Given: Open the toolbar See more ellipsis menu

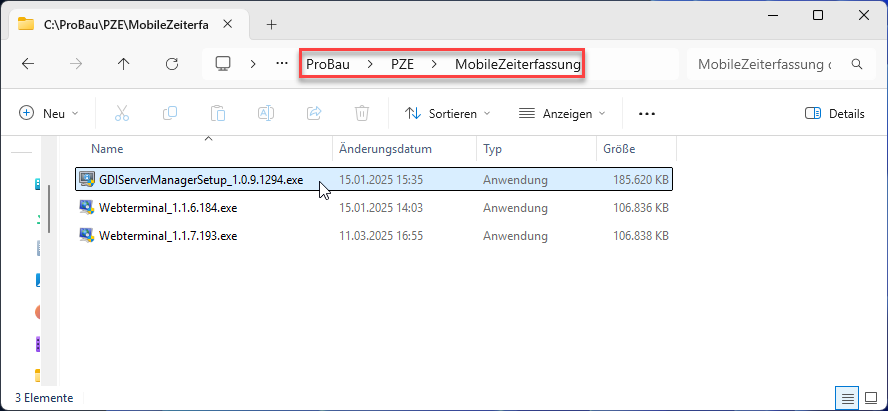Looking at the screenshot, I should click(x=647, y=114).
